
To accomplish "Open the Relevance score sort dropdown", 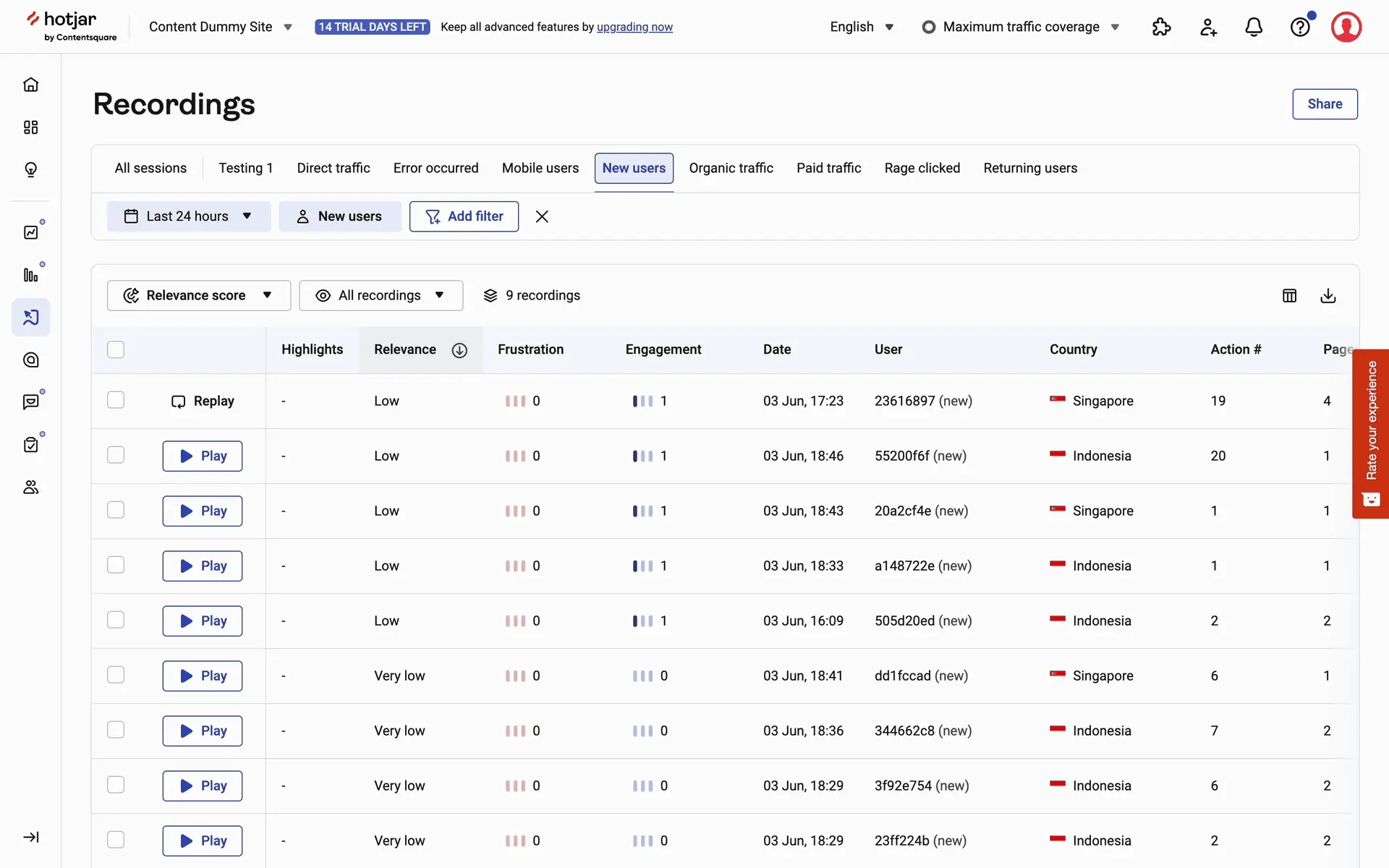I will 198,296.
